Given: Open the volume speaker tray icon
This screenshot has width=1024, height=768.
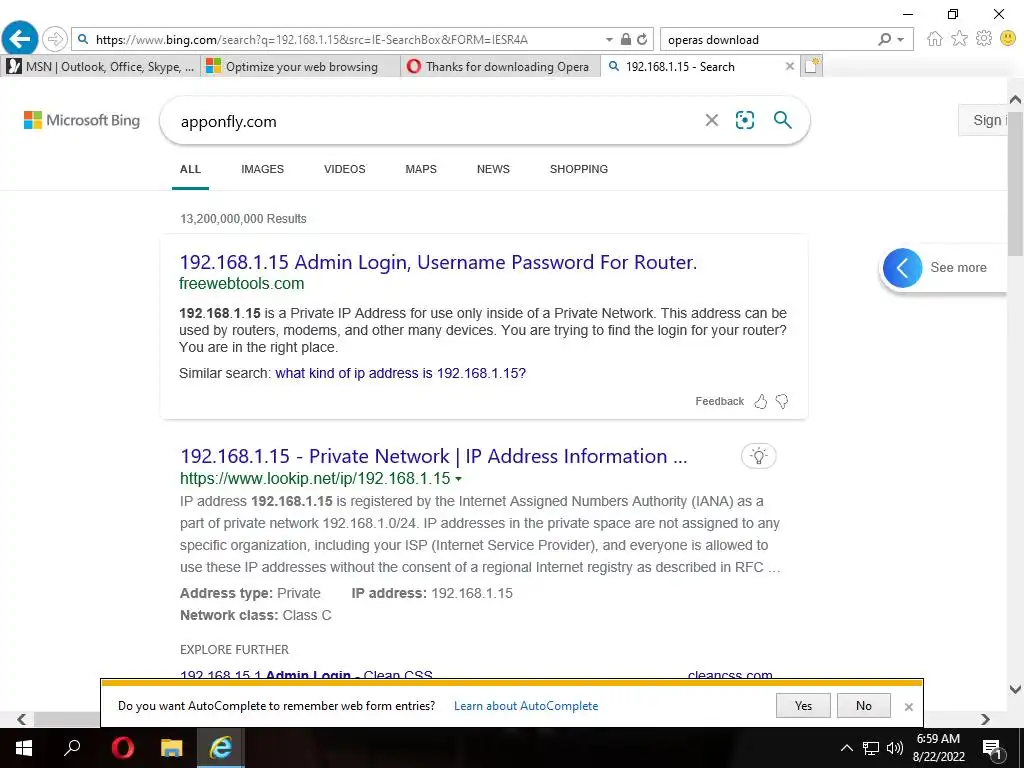Looking at the screenshot, I should (895, 748).
